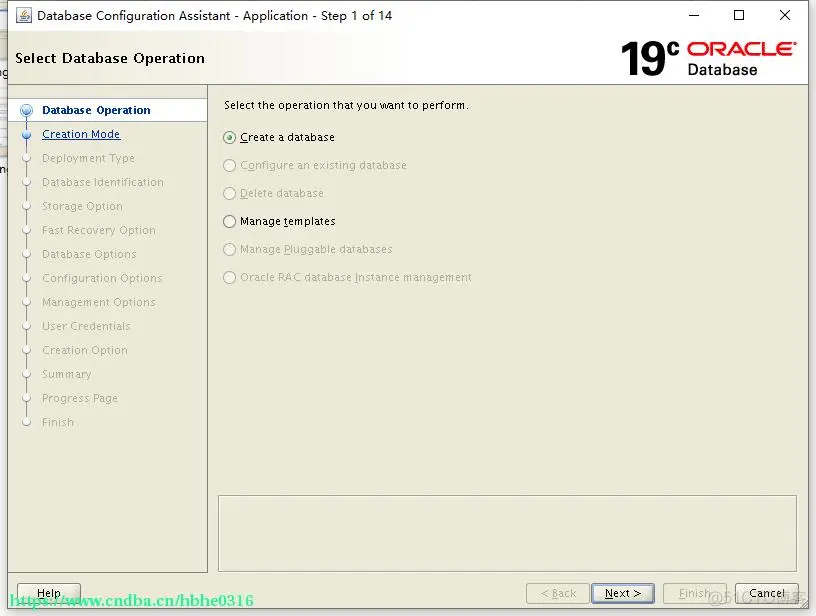Click the Java window icon in title bar
The width and height of the screenshot is (816, 616).
click(x=23, y=16)
